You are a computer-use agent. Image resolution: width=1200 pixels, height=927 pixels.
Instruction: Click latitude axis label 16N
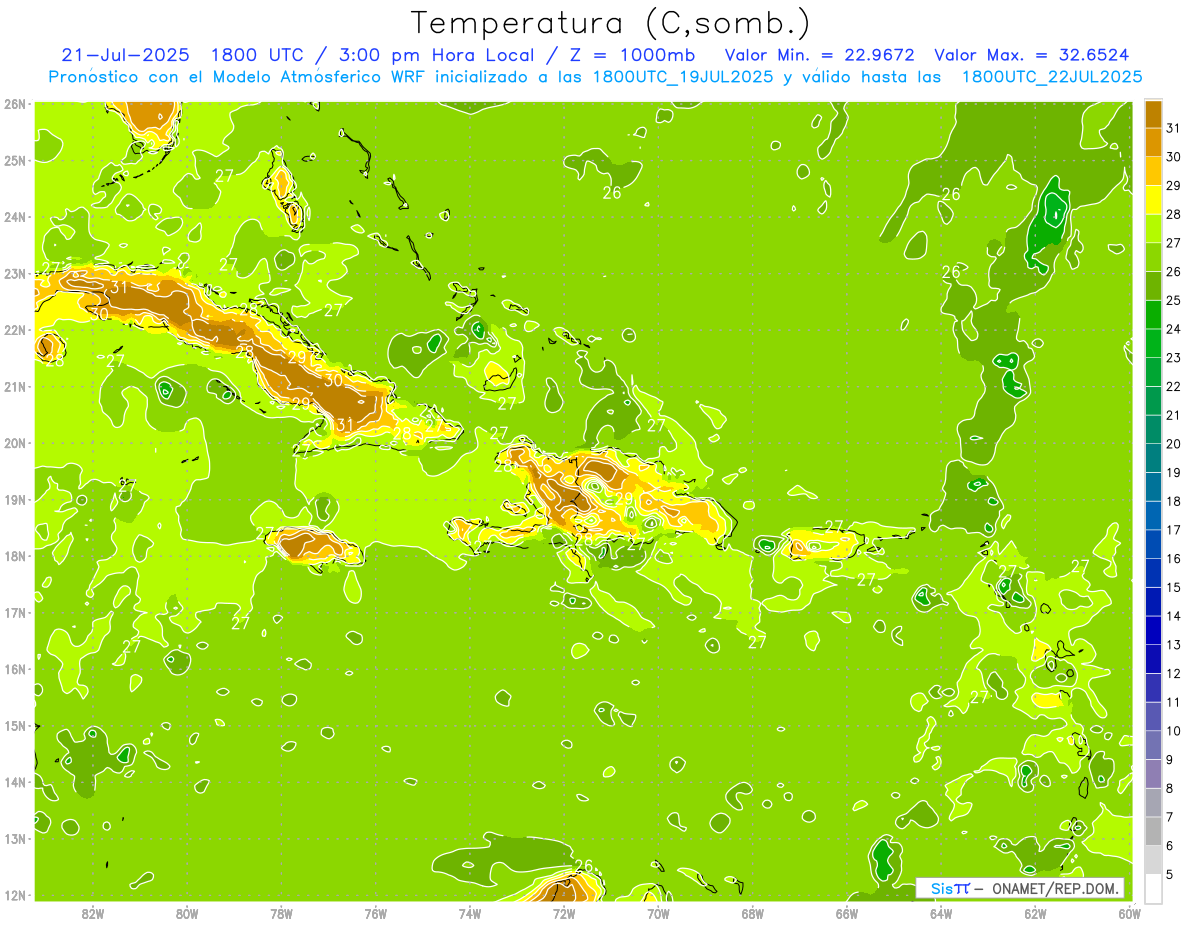15,668
